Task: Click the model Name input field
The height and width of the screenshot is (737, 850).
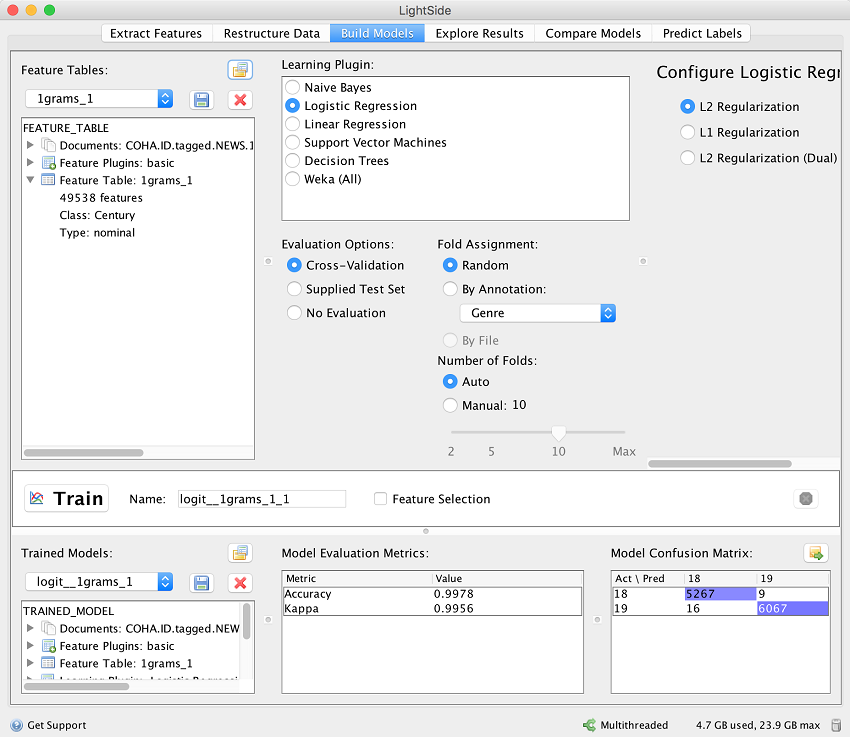Action: pos(261,499)
